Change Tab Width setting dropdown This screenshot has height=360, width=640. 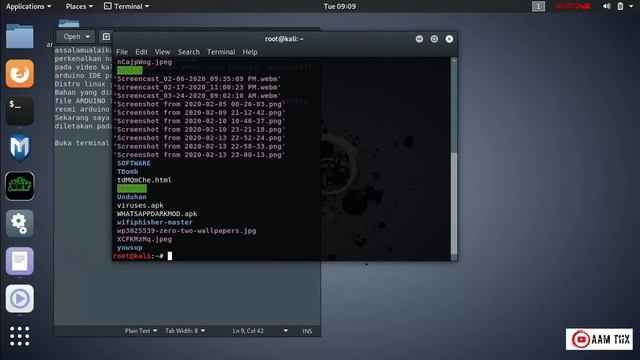(x=185, y=331)
